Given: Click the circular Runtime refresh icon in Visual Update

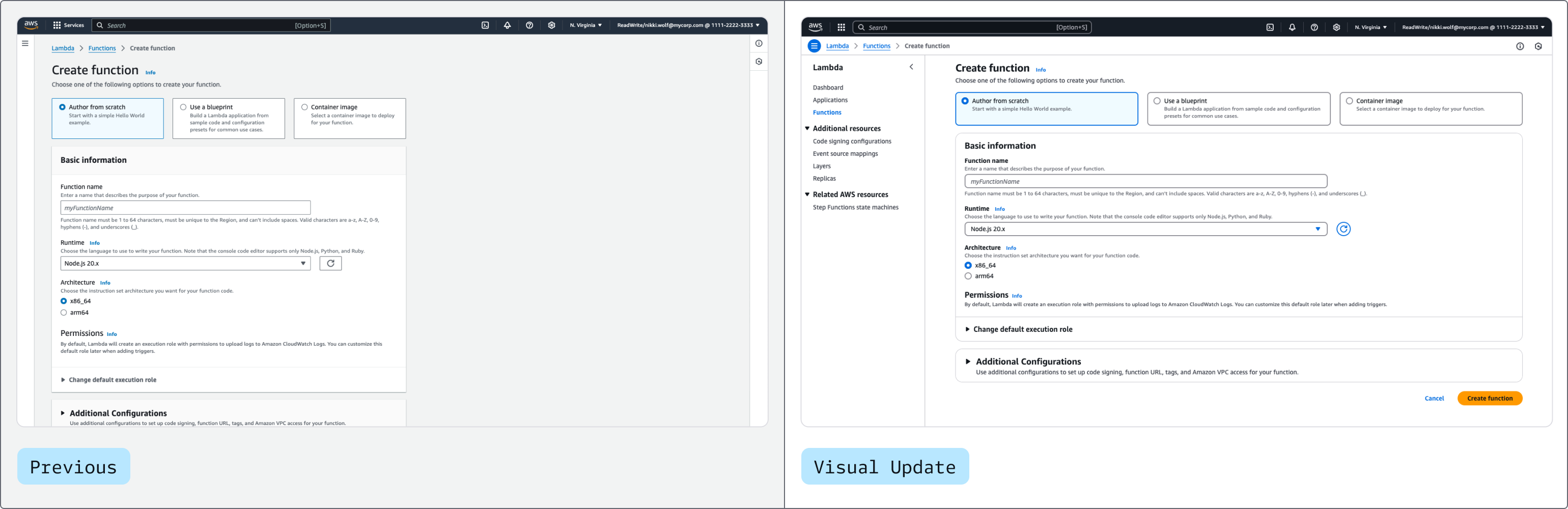Looking at the screenshot, I should [x=1343, y=229].
